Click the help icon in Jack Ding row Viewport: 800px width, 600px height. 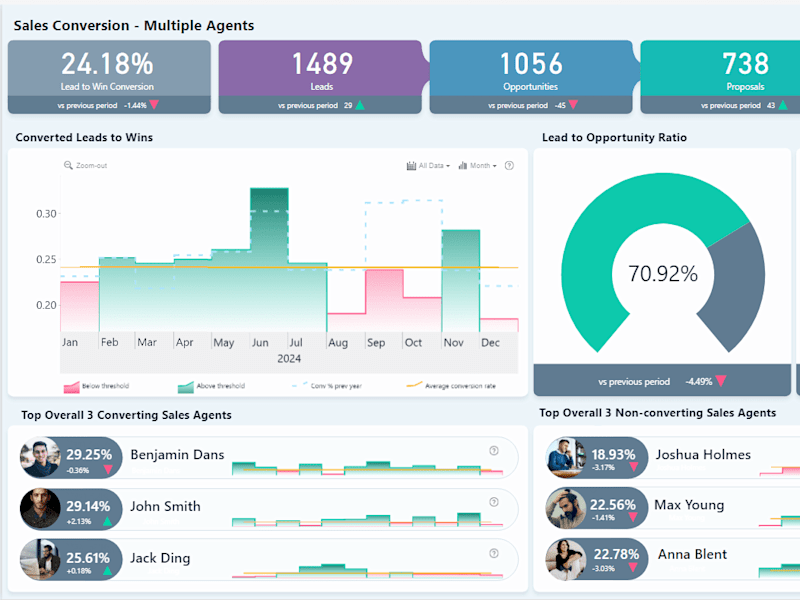494,554
